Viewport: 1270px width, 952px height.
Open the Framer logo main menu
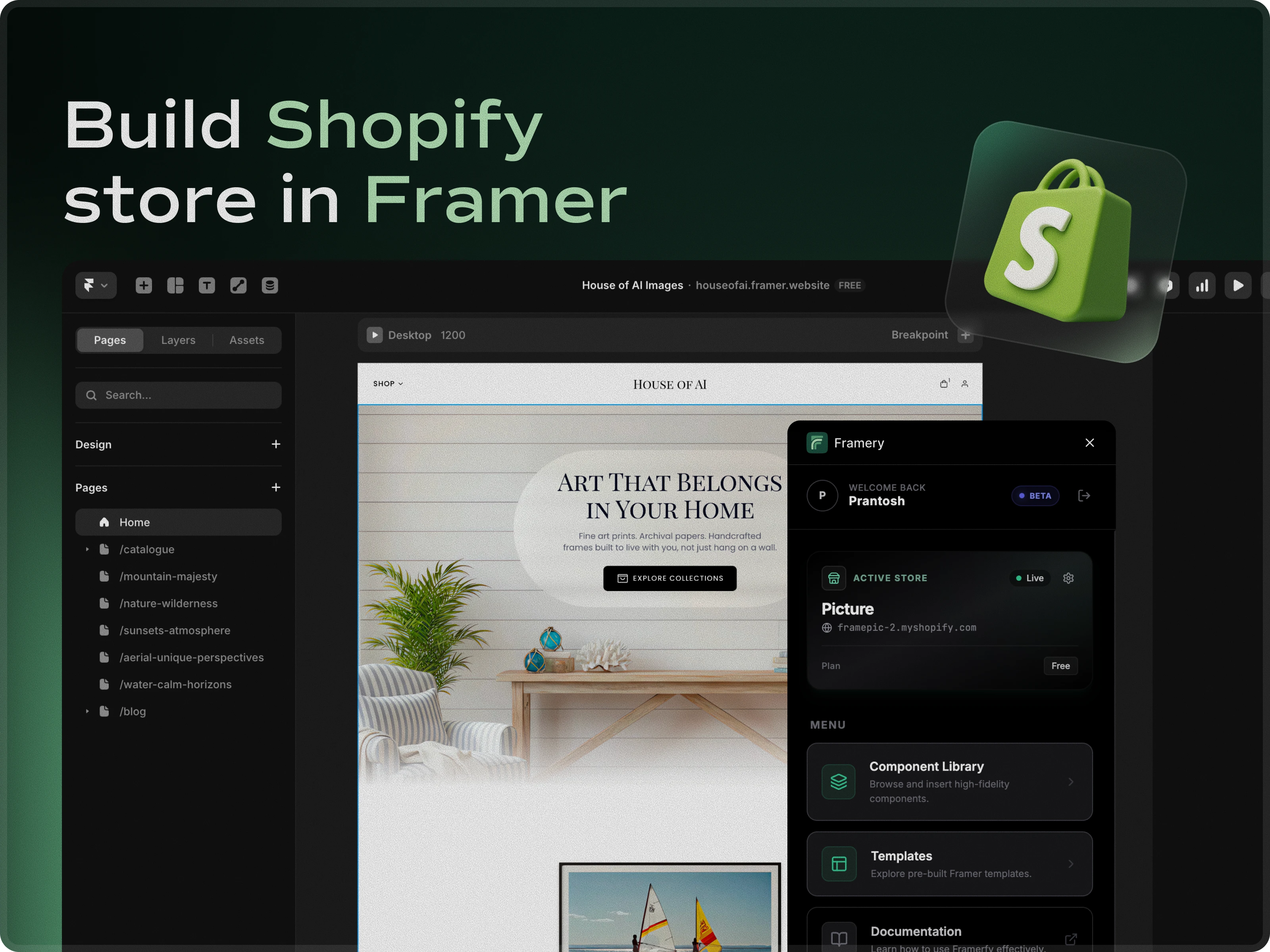(x=95, y=285)
